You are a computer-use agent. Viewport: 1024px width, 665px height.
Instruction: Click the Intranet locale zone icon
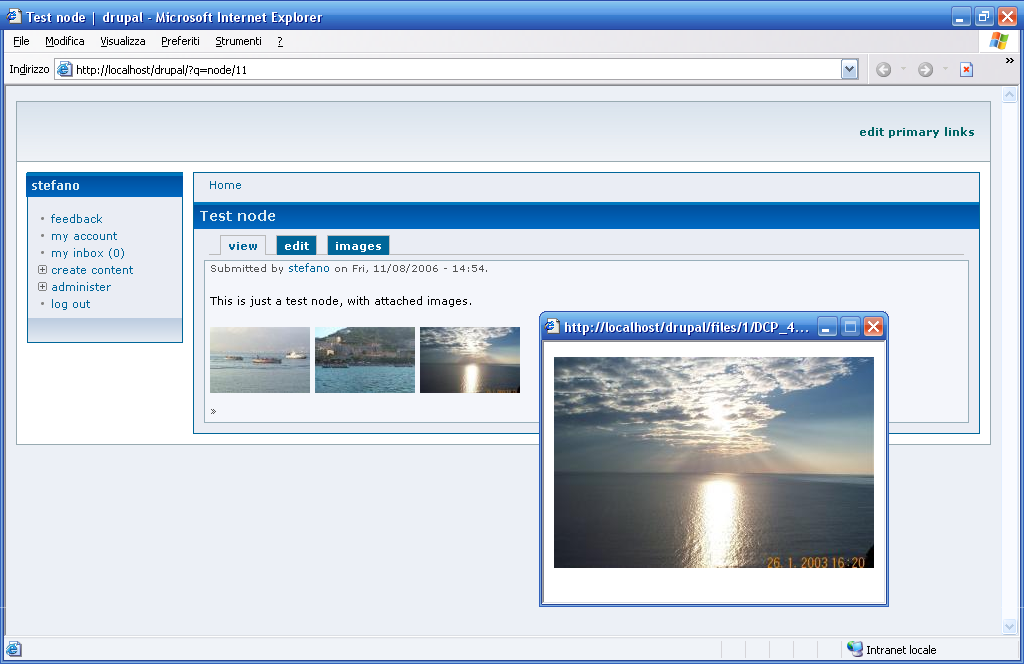(x=854, y=649)
